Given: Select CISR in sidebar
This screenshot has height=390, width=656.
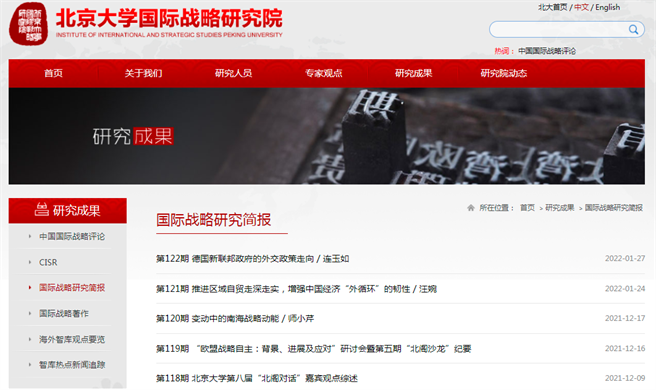Looking at the screenshot, I should (x=48, y=262).
